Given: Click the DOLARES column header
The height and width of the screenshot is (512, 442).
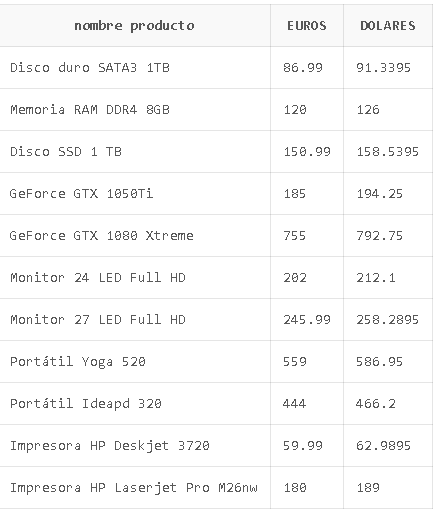Looking at the screenshot, I should [388, 26].
